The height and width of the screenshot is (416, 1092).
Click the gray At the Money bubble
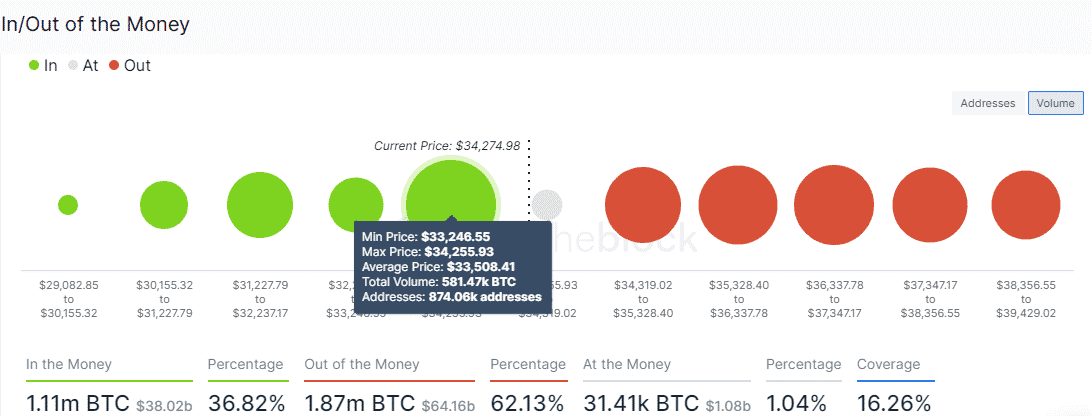click(x=547, y=204)
